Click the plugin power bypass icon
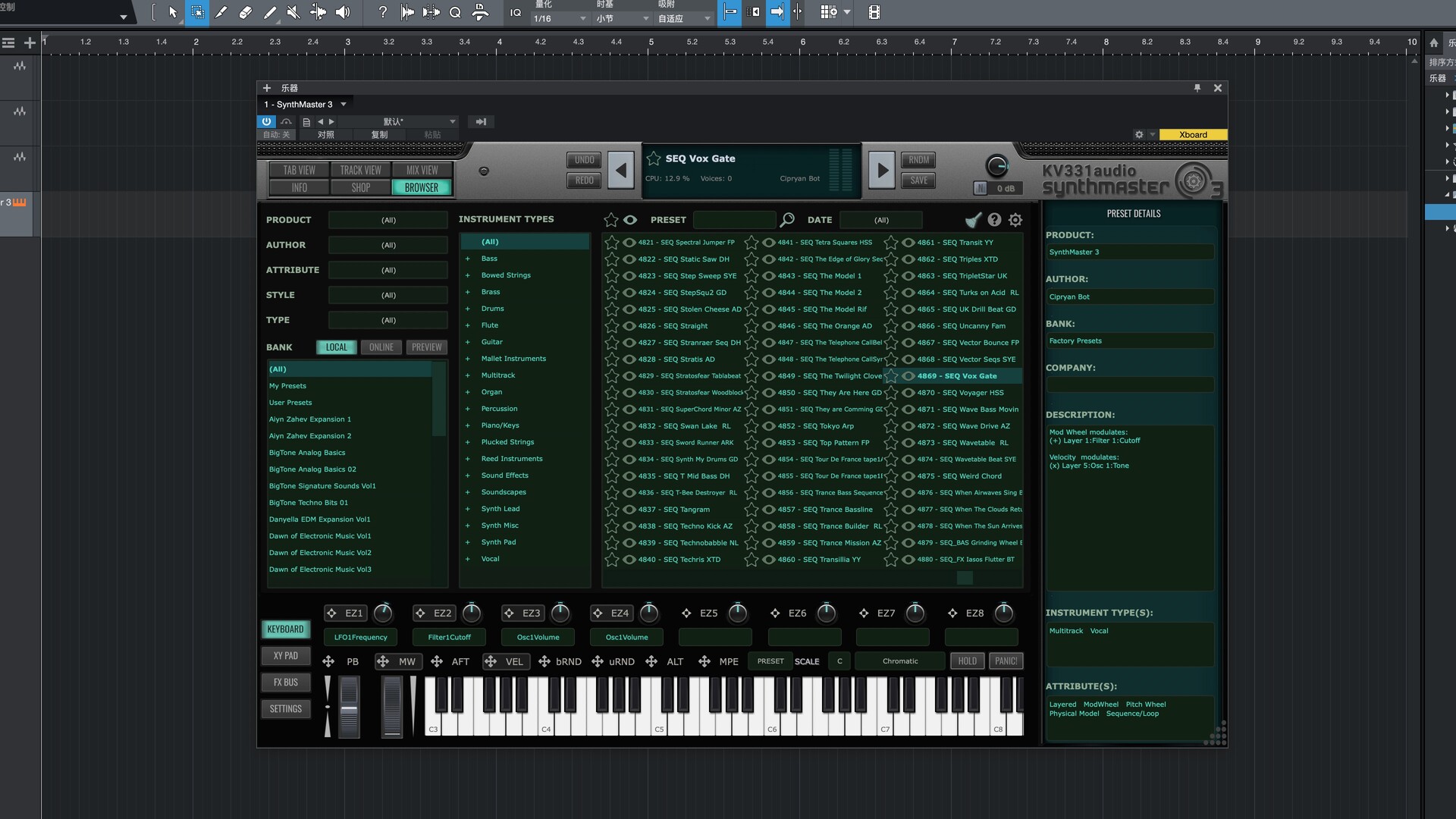 coord(266,121)
